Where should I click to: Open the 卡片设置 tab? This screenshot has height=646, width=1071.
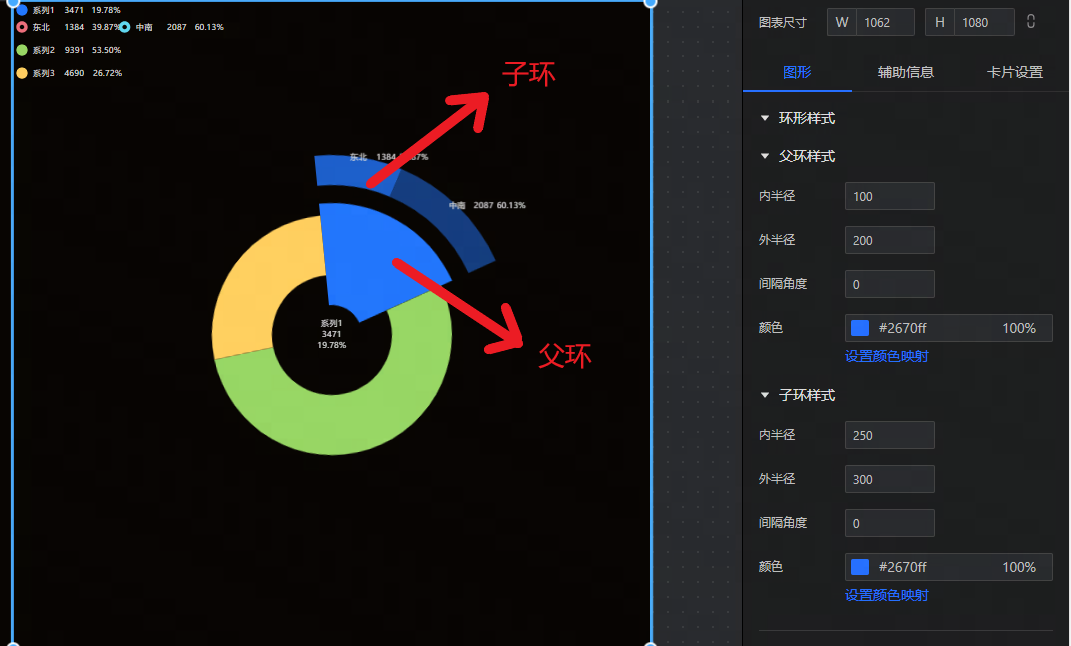[x=1014, y=72]
